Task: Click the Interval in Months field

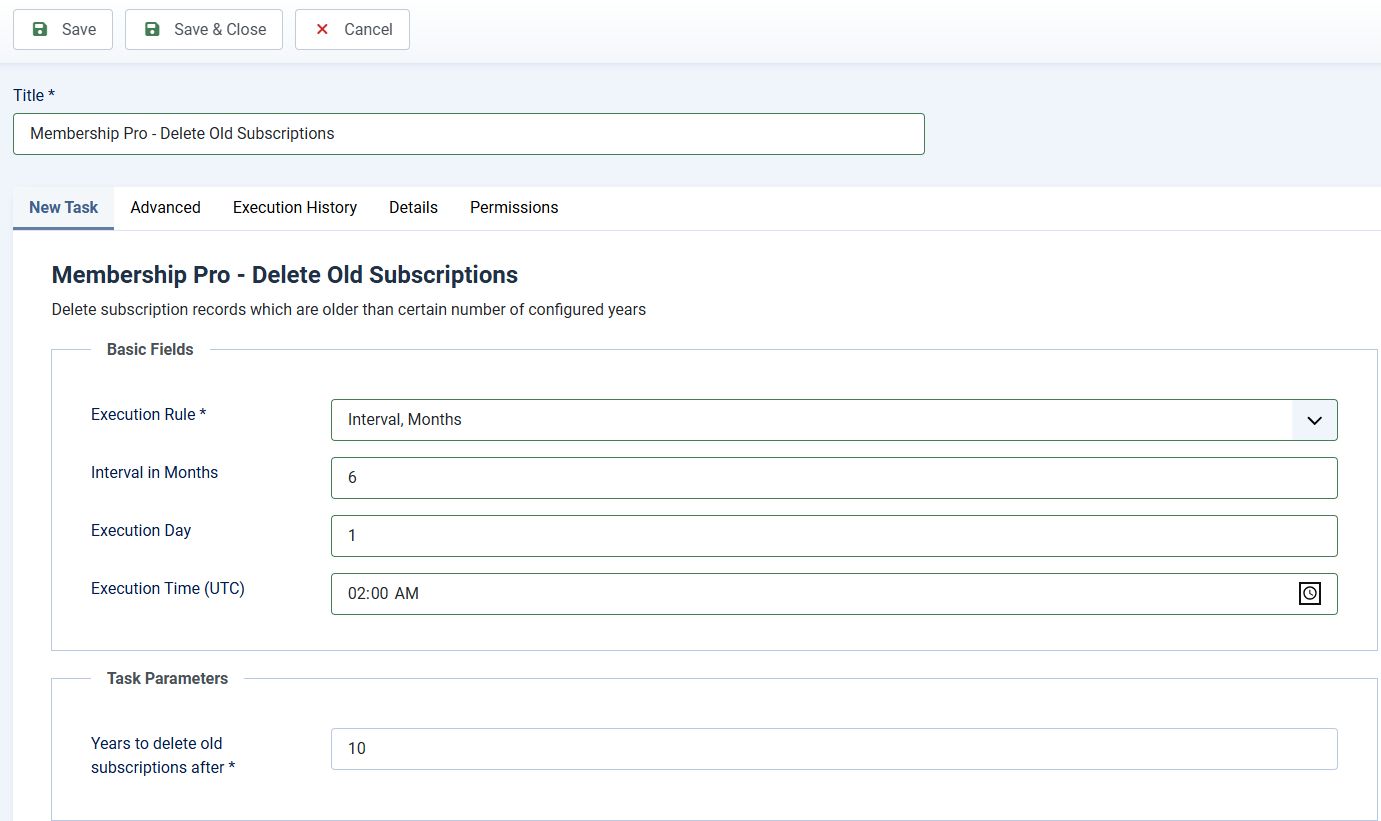Action: click(834, 478)
